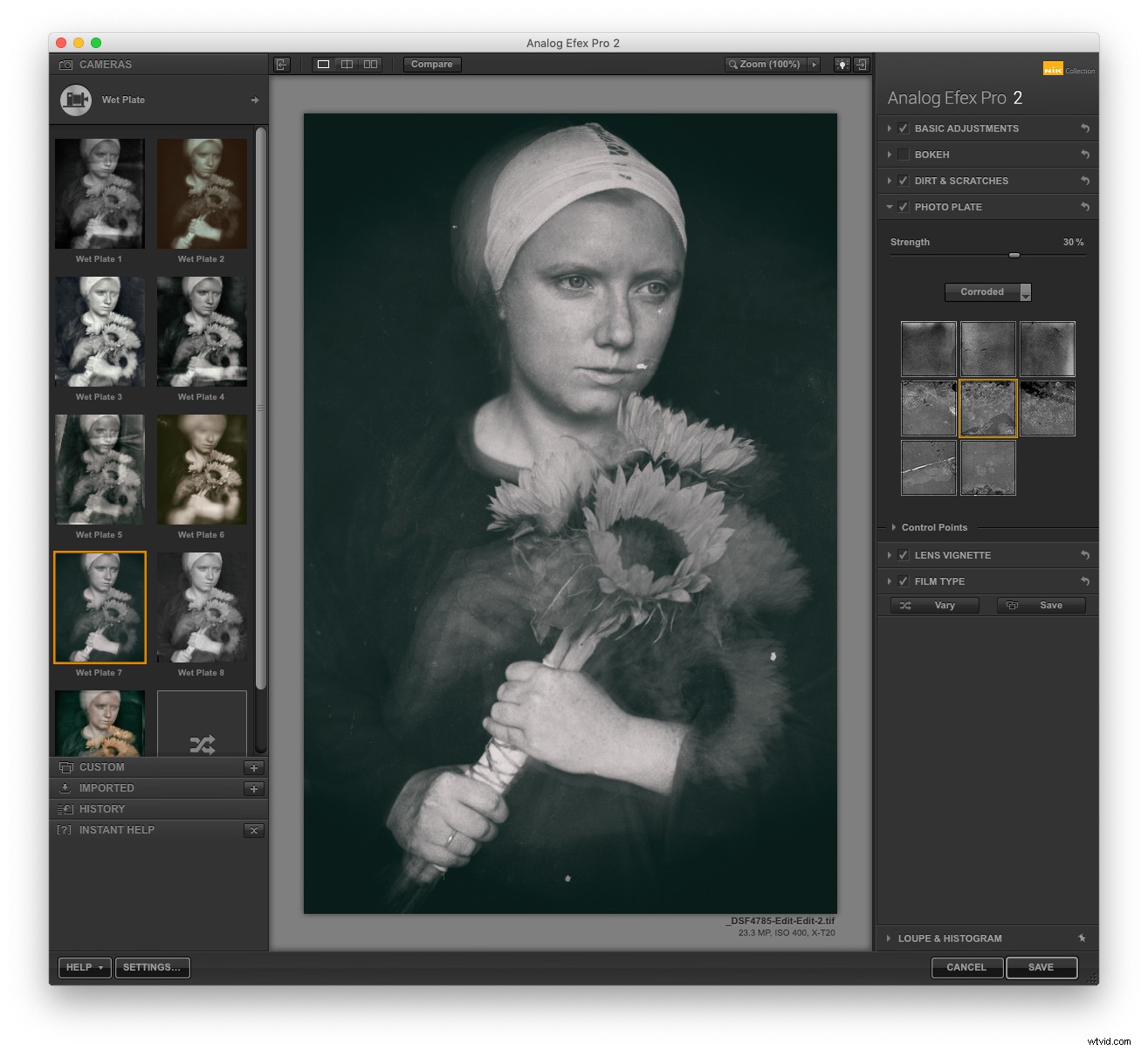
Task: Click the shuffle presets thumbnail icon
Action: coord(202,745)
